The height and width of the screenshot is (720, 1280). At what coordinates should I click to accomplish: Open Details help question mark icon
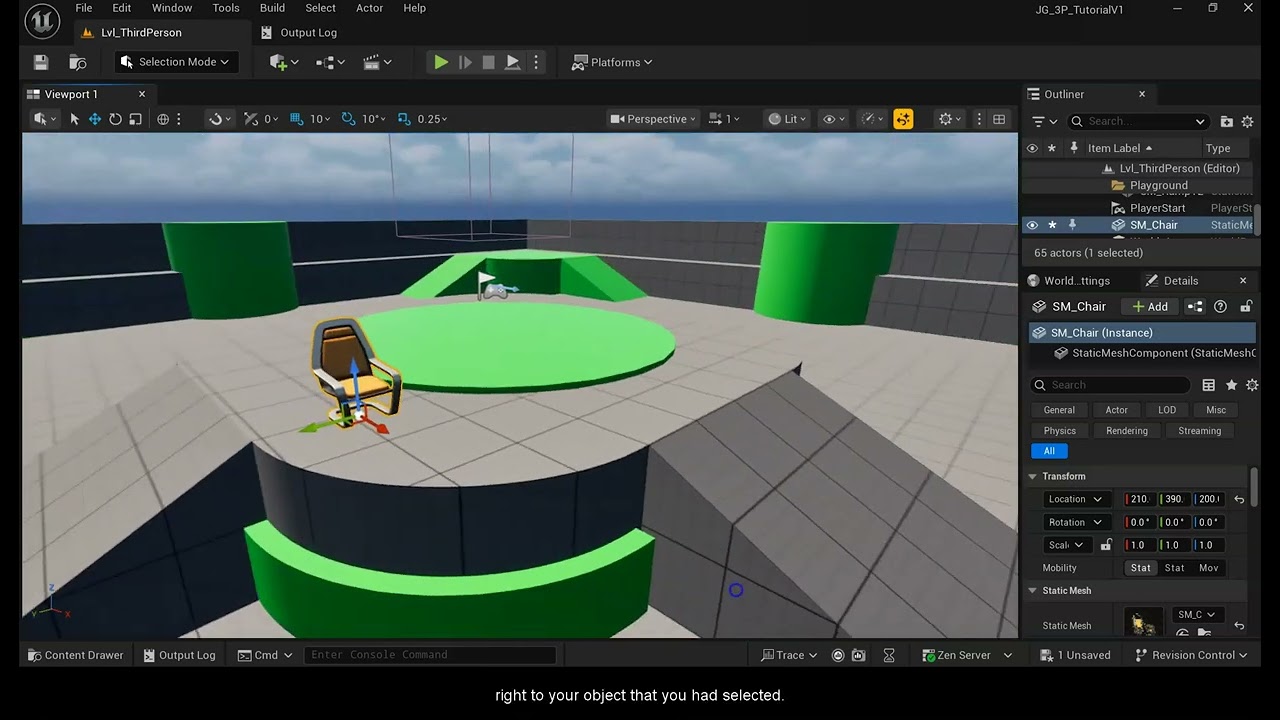coord(1220,307)
